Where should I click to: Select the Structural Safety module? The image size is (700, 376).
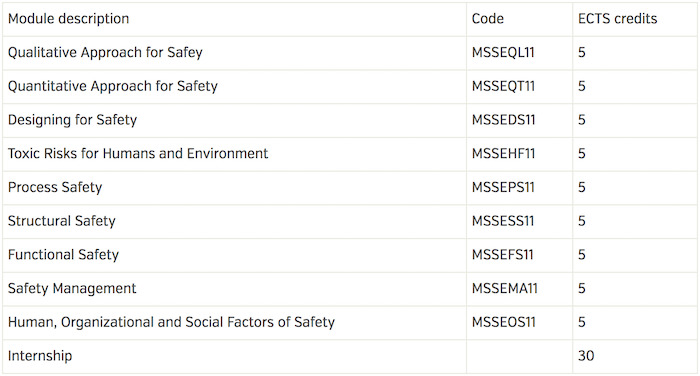pyautogui.click(x=62, y=221)
